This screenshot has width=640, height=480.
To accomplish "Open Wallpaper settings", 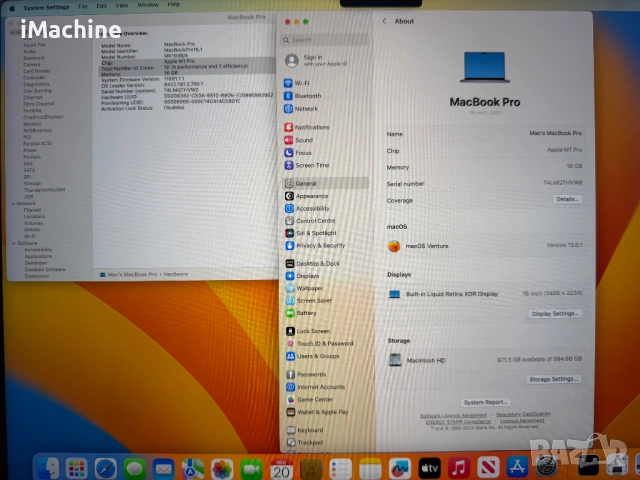I will (x=304, y=288).
